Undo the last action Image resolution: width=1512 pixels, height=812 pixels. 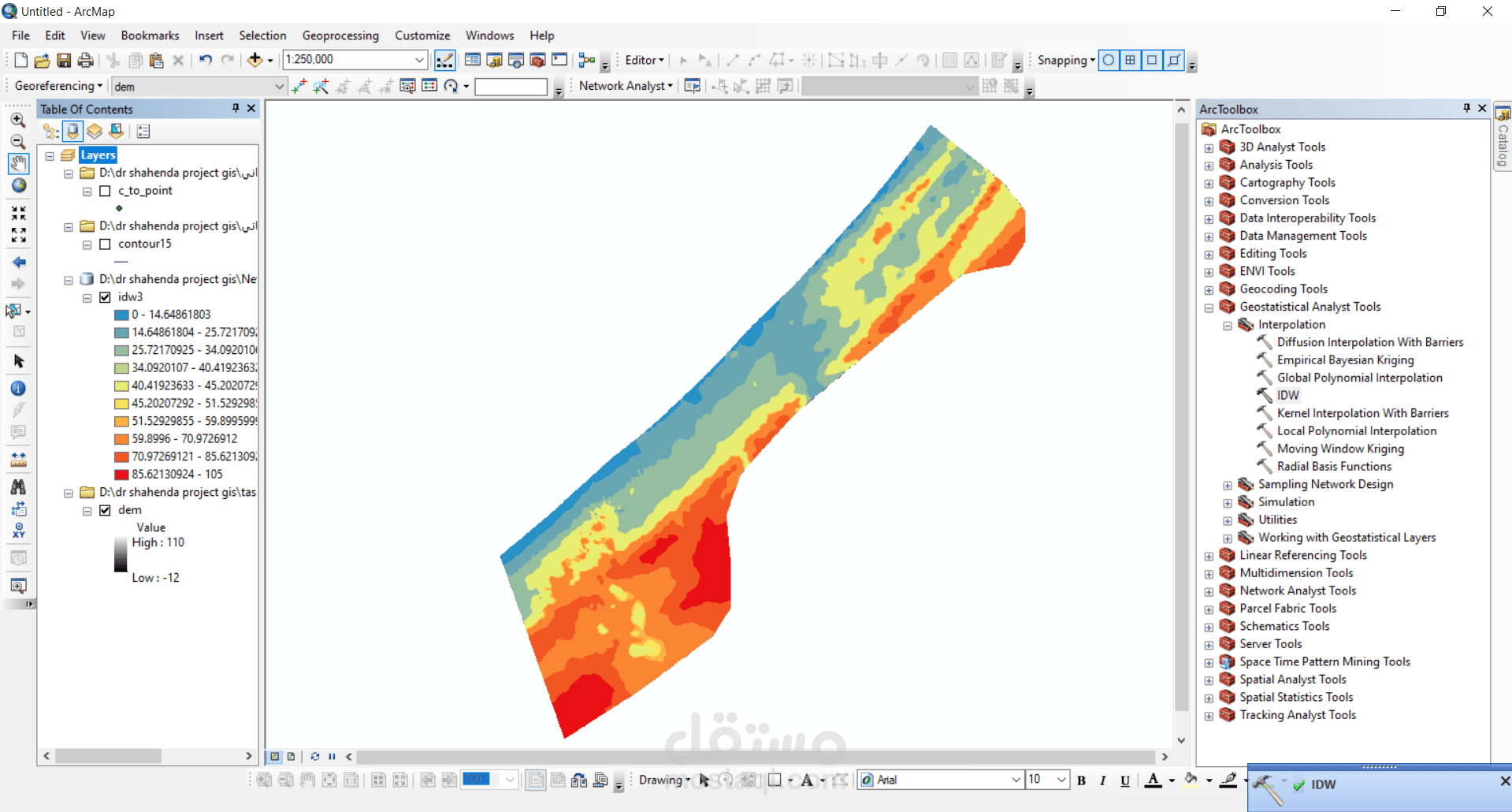coord(206,60)
